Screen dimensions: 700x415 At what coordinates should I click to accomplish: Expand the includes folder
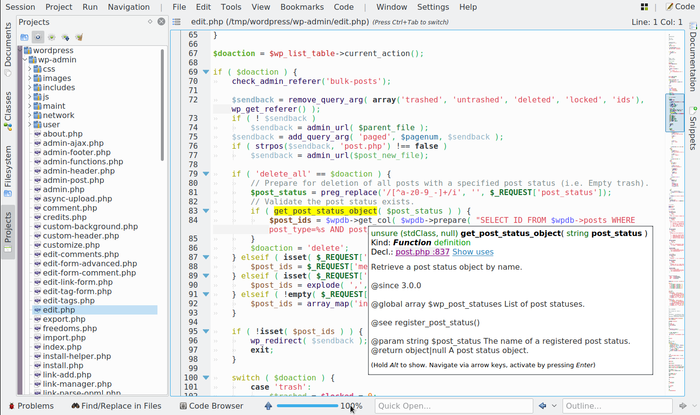tap(32, 87)
